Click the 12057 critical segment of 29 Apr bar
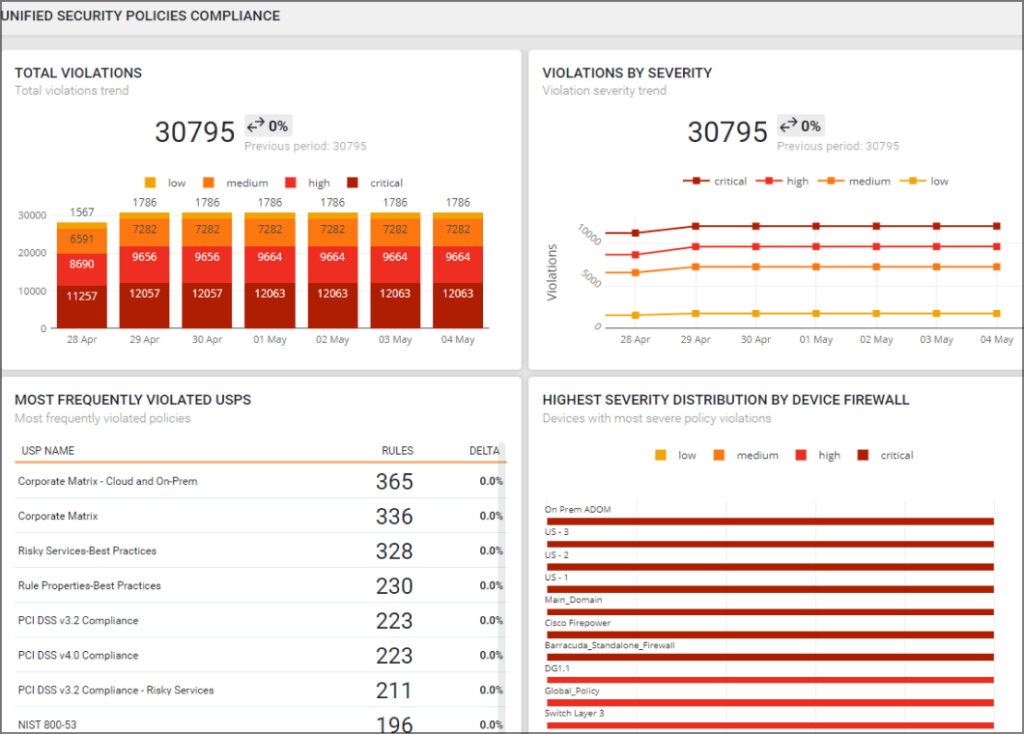The width and height of the screenshot is (1024, 734). 144,306
